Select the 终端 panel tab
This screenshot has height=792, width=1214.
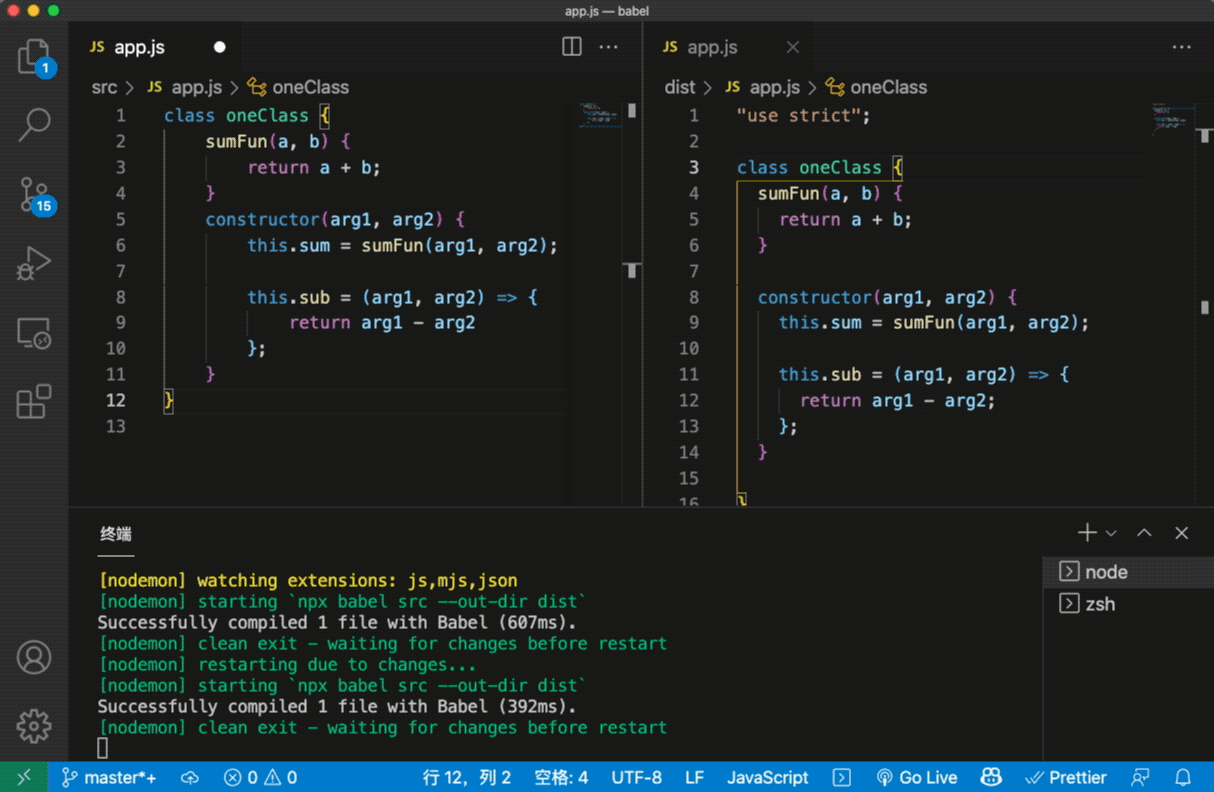click(x=116, y=533)
